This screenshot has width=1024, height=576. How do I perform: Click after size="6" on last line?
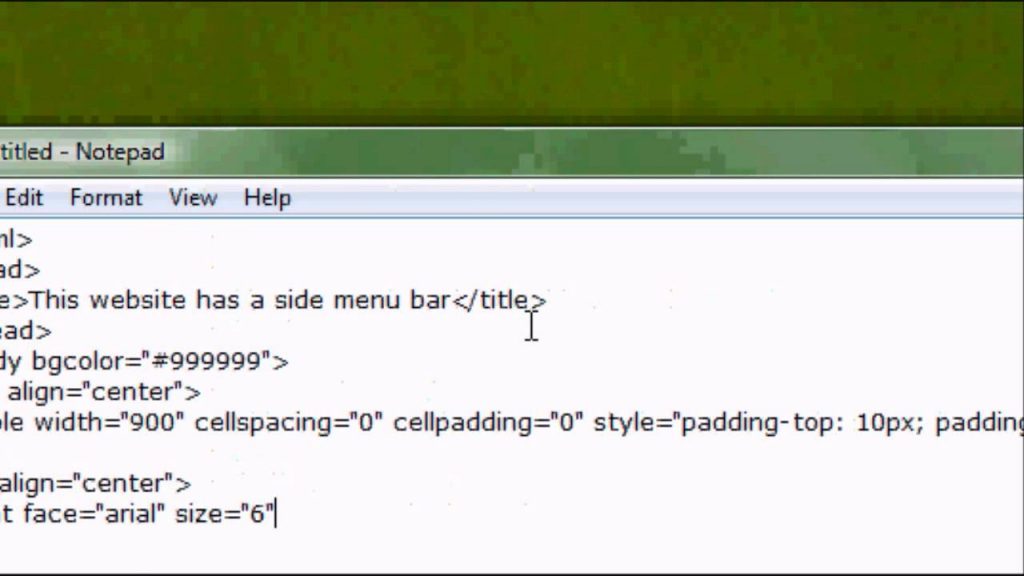coord(280,514)
